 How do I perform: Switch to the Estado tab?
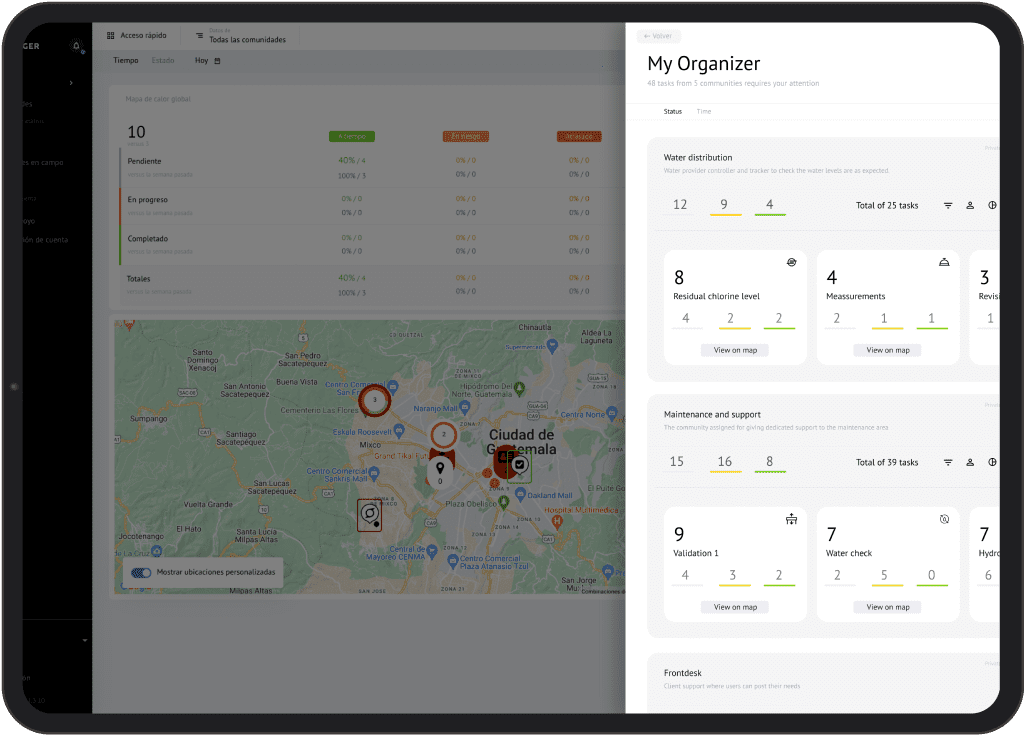click(162, 60)
